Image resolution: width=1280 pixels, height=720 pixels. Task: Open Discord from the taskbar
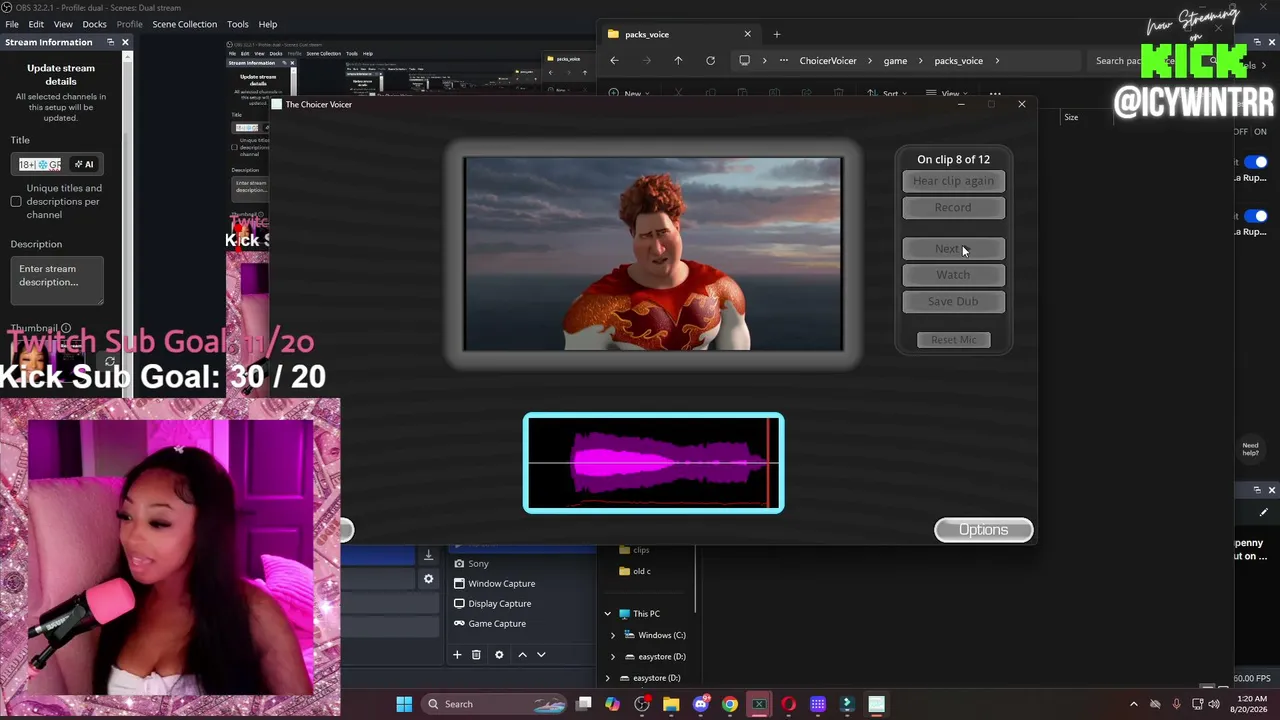pyautogui.click(x=700, y=704)
